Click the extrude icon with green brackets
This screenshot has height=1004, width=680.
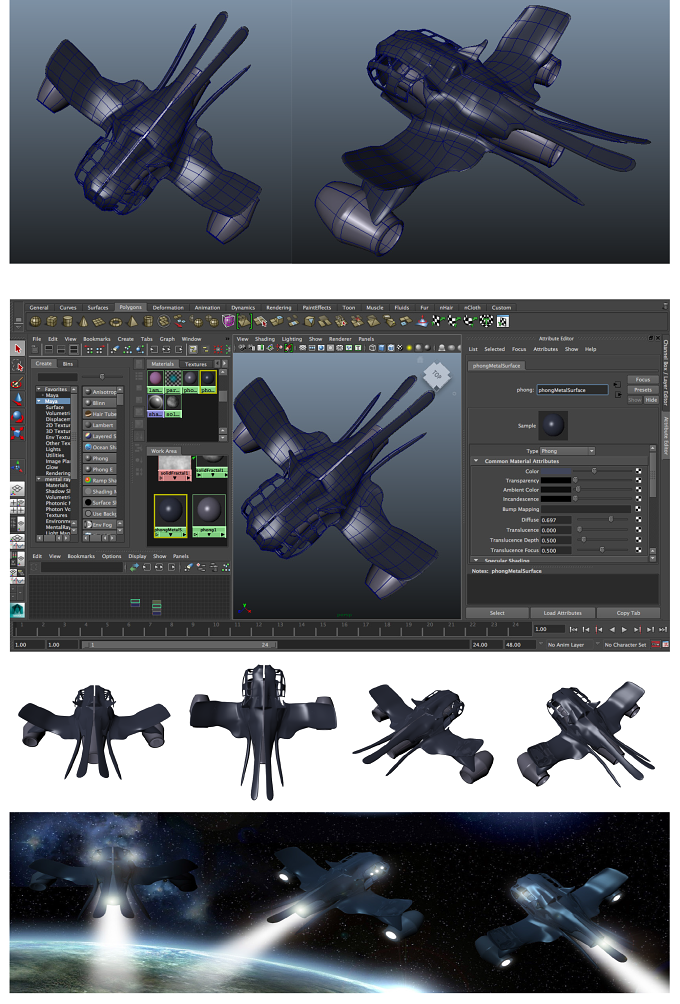(245, 321)
